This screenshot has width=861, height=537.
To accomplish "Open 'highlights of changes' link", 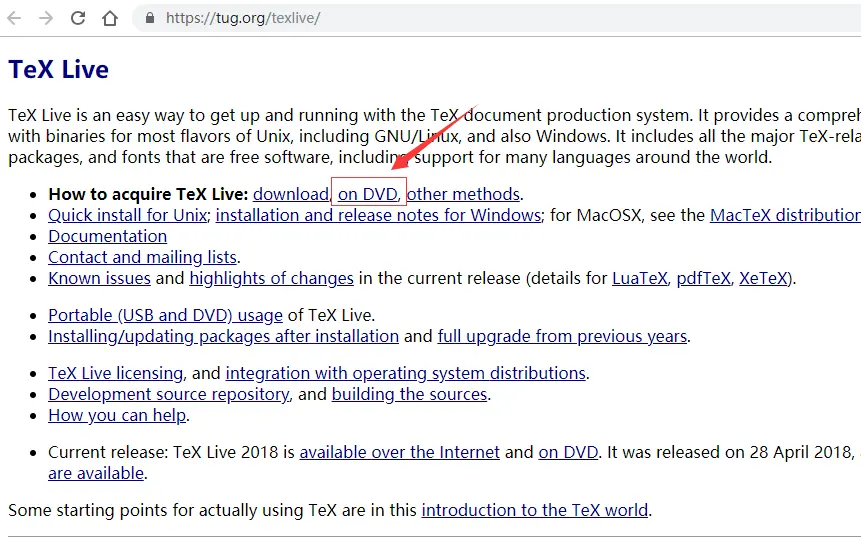I will (271, 278).
